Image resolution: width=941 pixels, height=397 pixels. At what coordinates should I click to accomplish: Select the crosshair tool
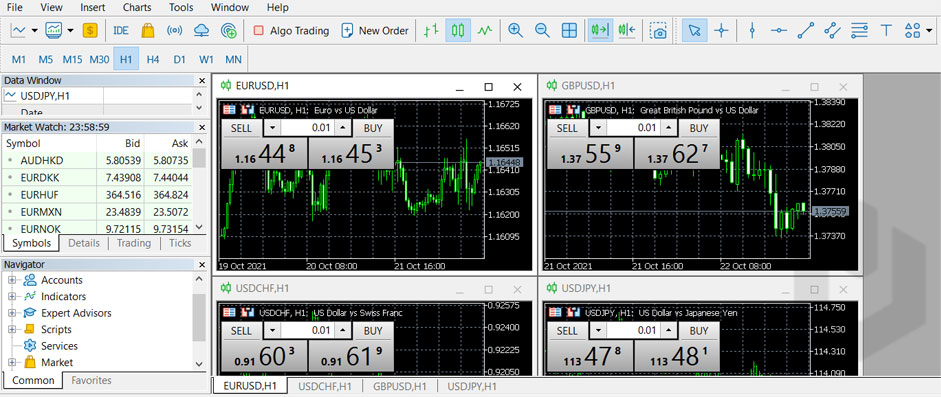click(721, 30)
